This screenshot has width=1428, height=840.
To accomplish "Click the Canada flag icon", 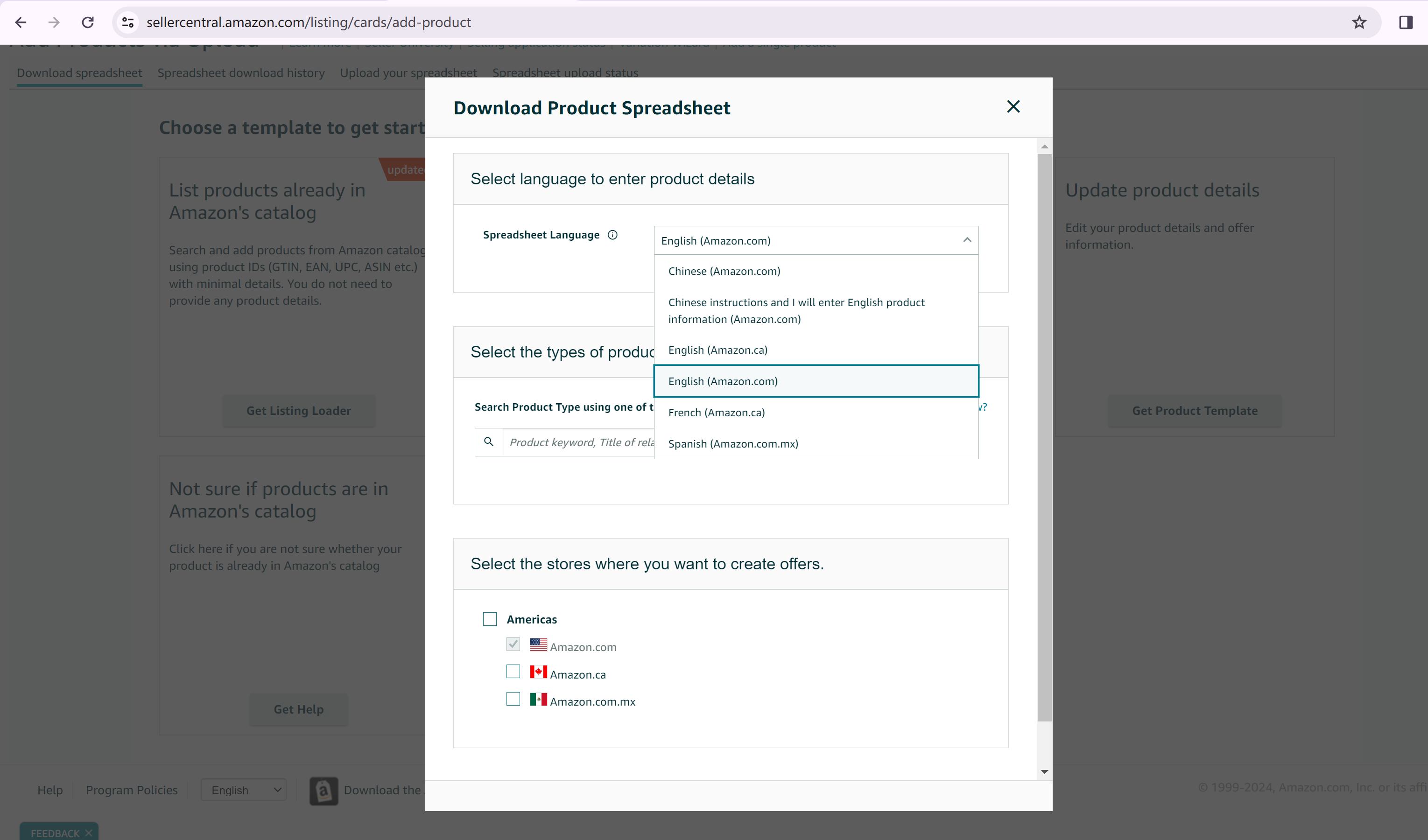I will (538, 672).
